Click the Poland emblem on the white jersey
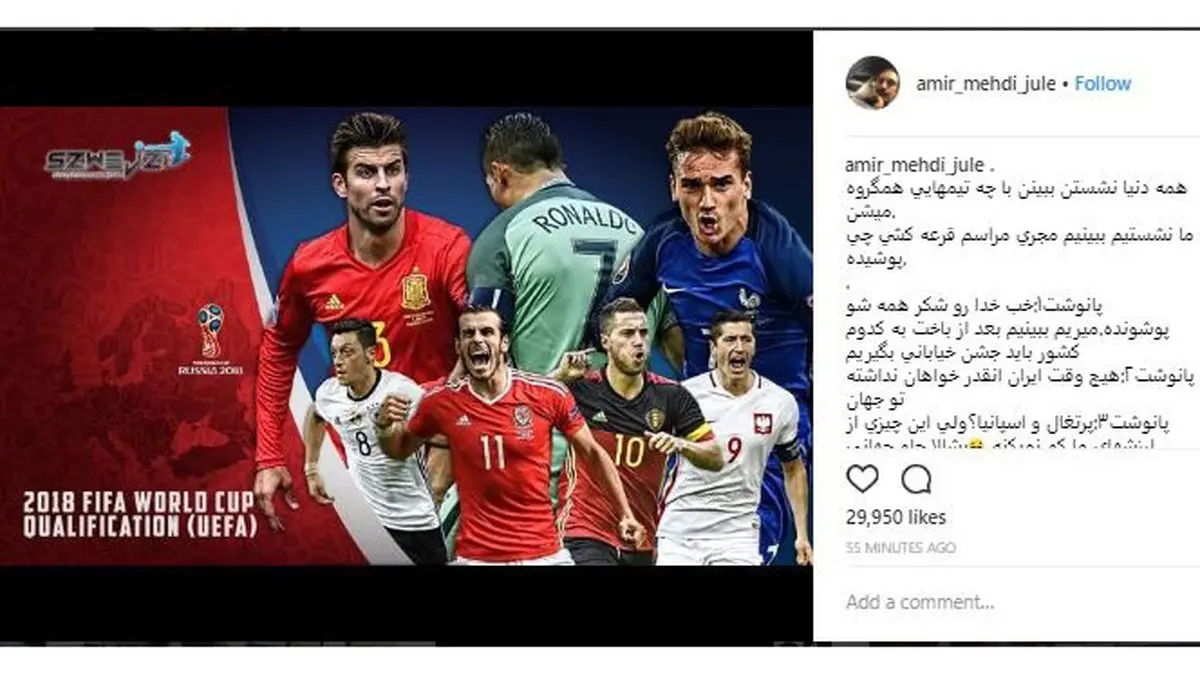The height and width of the screenshot is (674, 1200). [x=763, y=423]
